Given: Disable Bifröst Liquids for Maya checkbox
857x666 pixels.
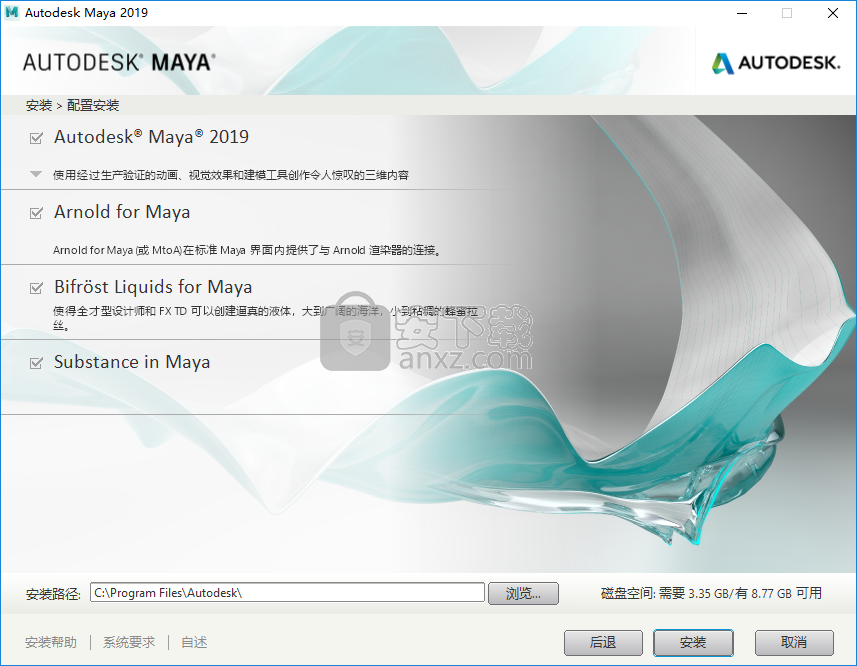Looking at the screenshot, I should (36, 287).
